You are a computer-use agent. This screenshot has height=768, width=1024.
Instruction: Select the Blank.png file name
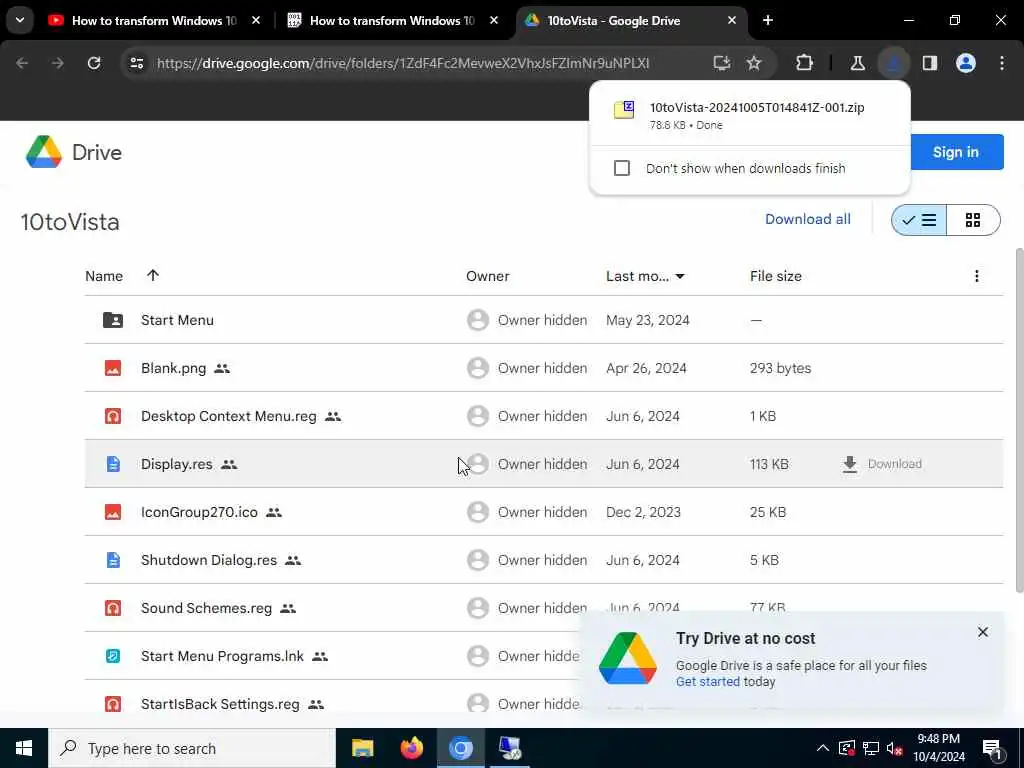173,368
